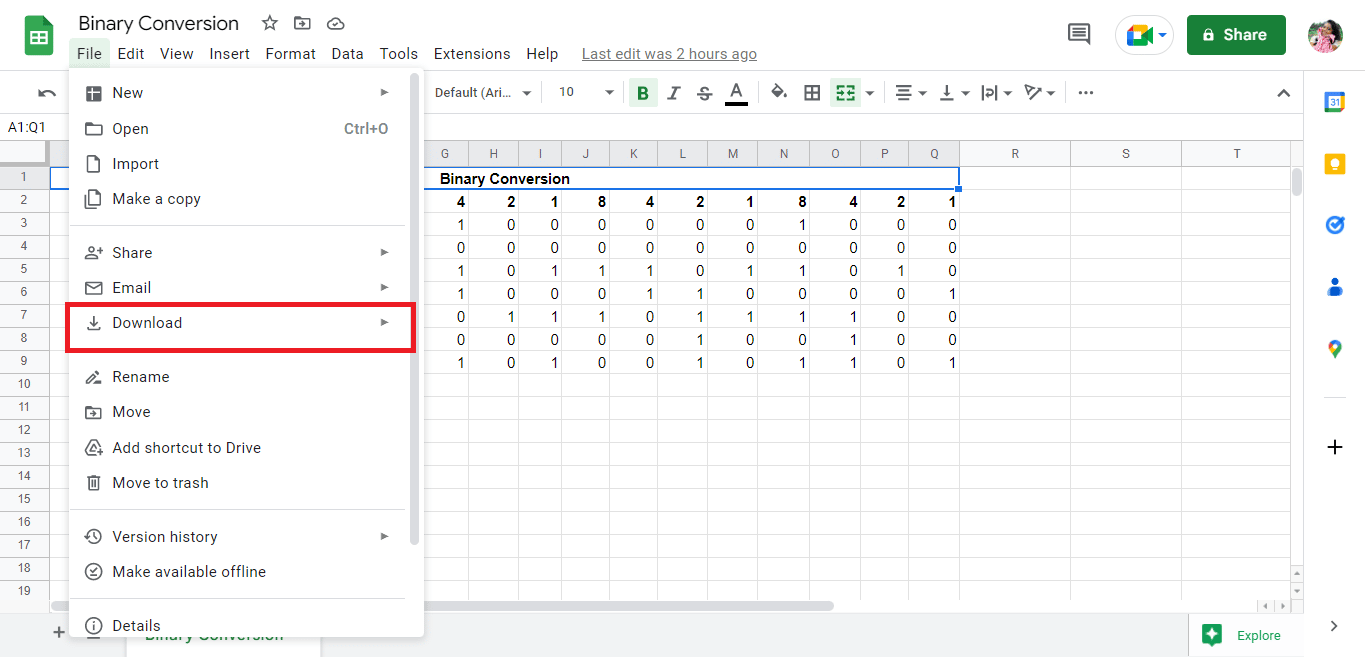Toggle bold formatting
This screenshot has width=1365, height=657.
643,93
